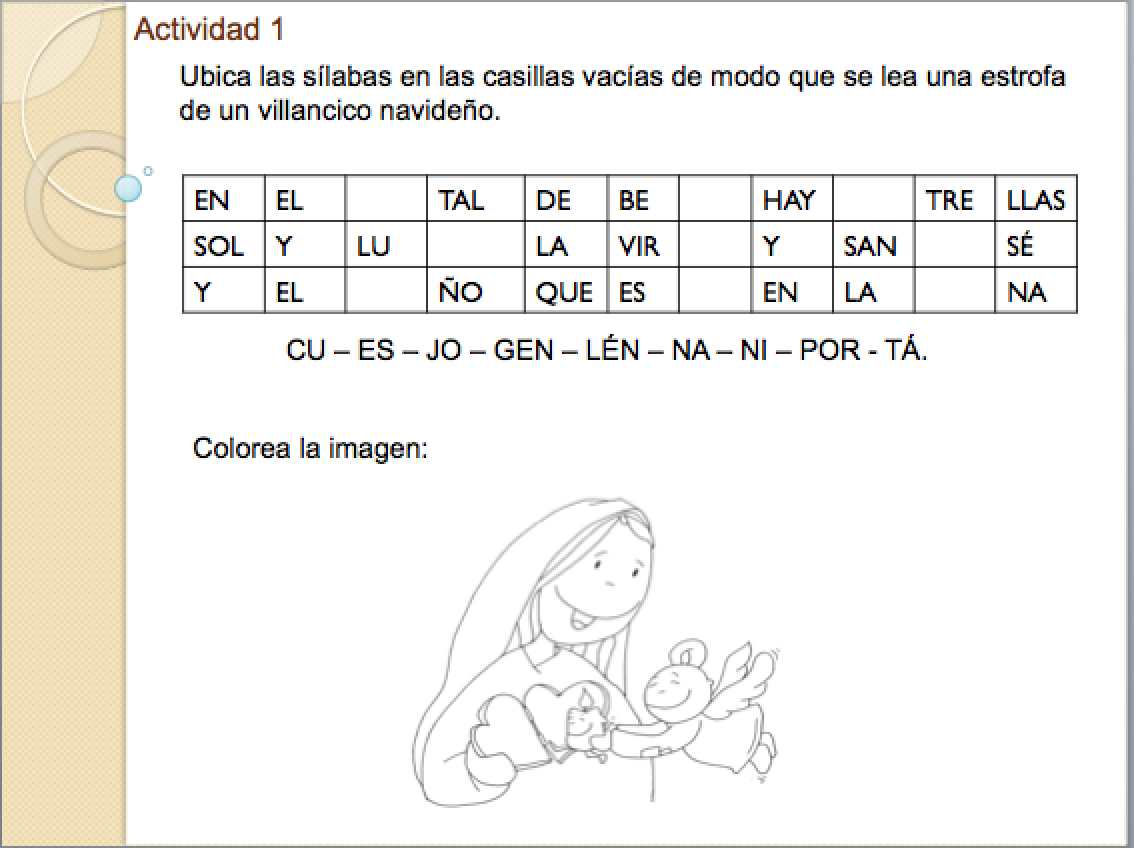This screenshot has height=848, width=1134.
Task: Click the TAL cell in the table
Action: pos(462,201)
